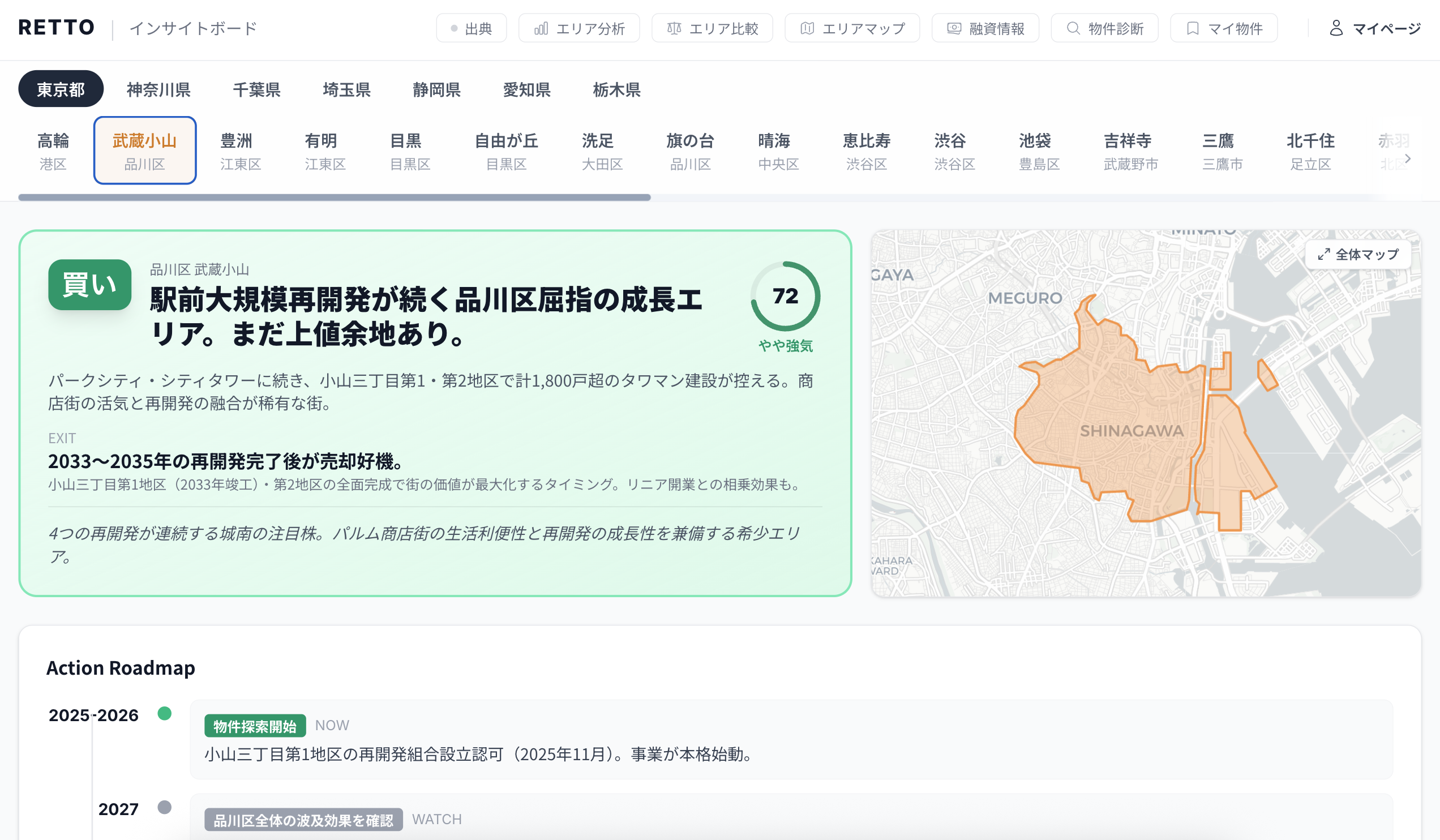Open エリア比較 page

712,28
